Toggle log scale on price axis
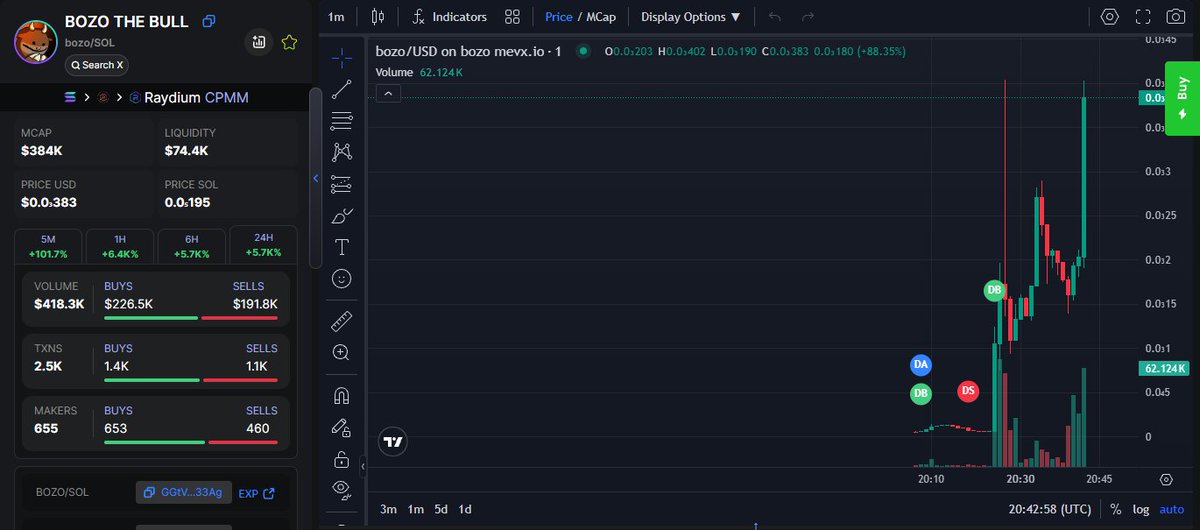The image size is (1200, 530). pyautogui.click(x=1141, y=509)
